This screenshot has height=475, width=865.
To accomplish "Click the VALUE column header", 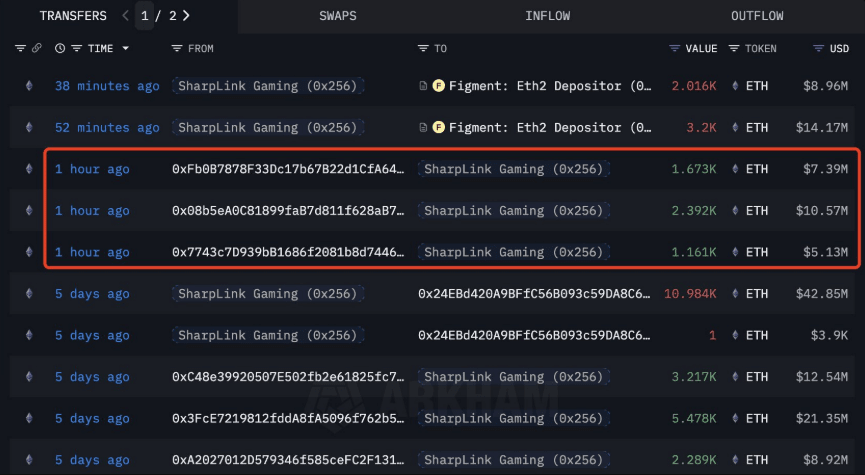I will (701, 49).
